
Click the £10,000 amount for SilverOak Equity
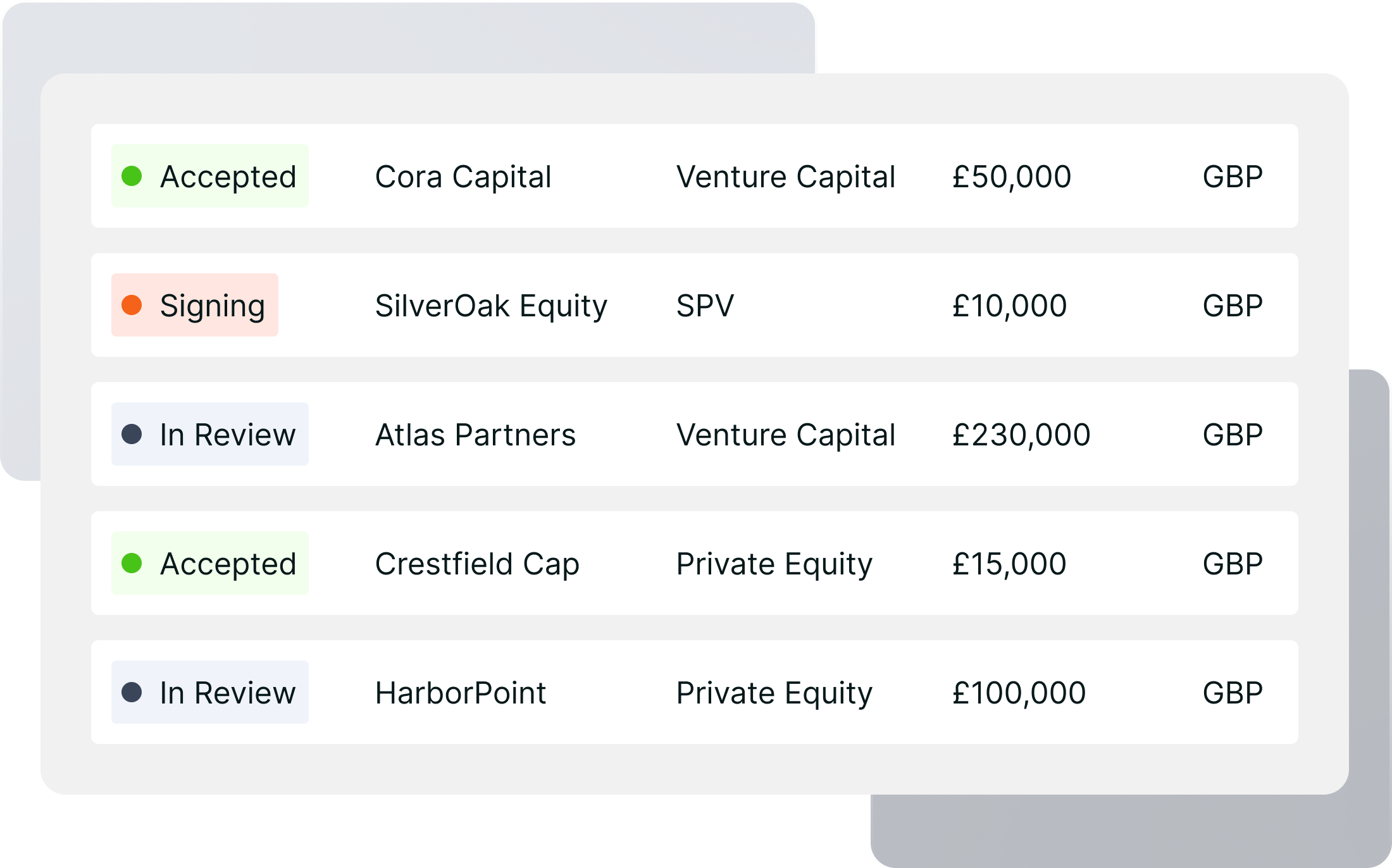[x=1009, y=306]
